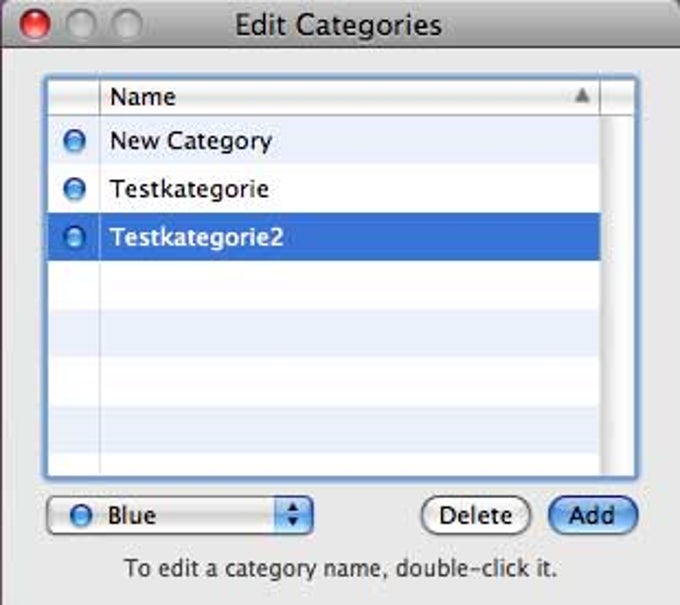Sort list by Name column header
This screenshot has width=680, height=605.
coord(350,96)
